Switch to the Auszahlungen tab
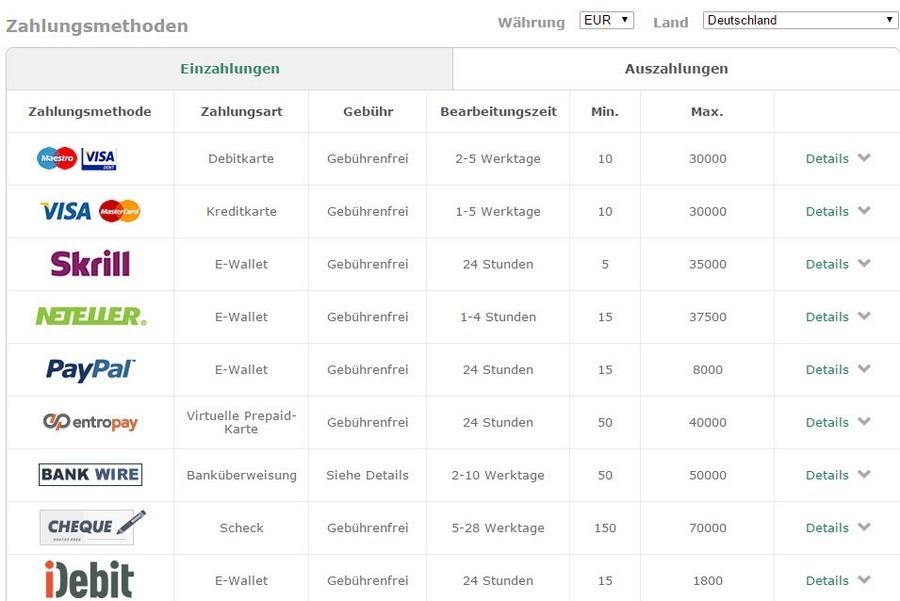Viewport: 900px width, 601px height. pyautogui.click(x=676, y=69)
